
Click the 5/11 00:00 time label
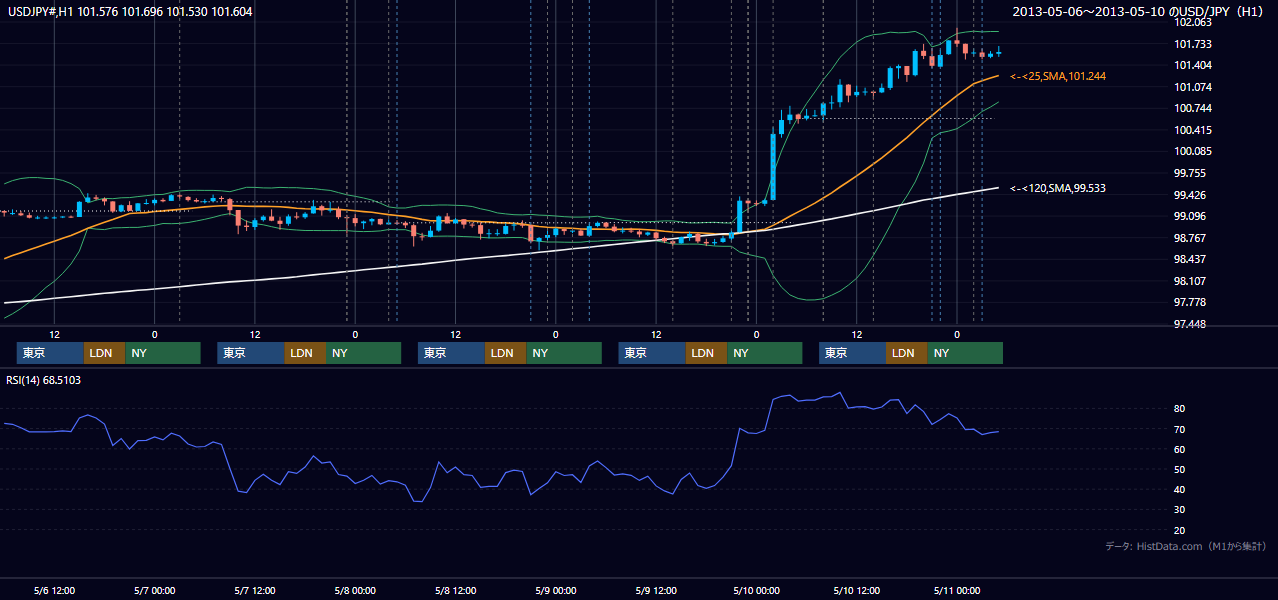[957, 590]
